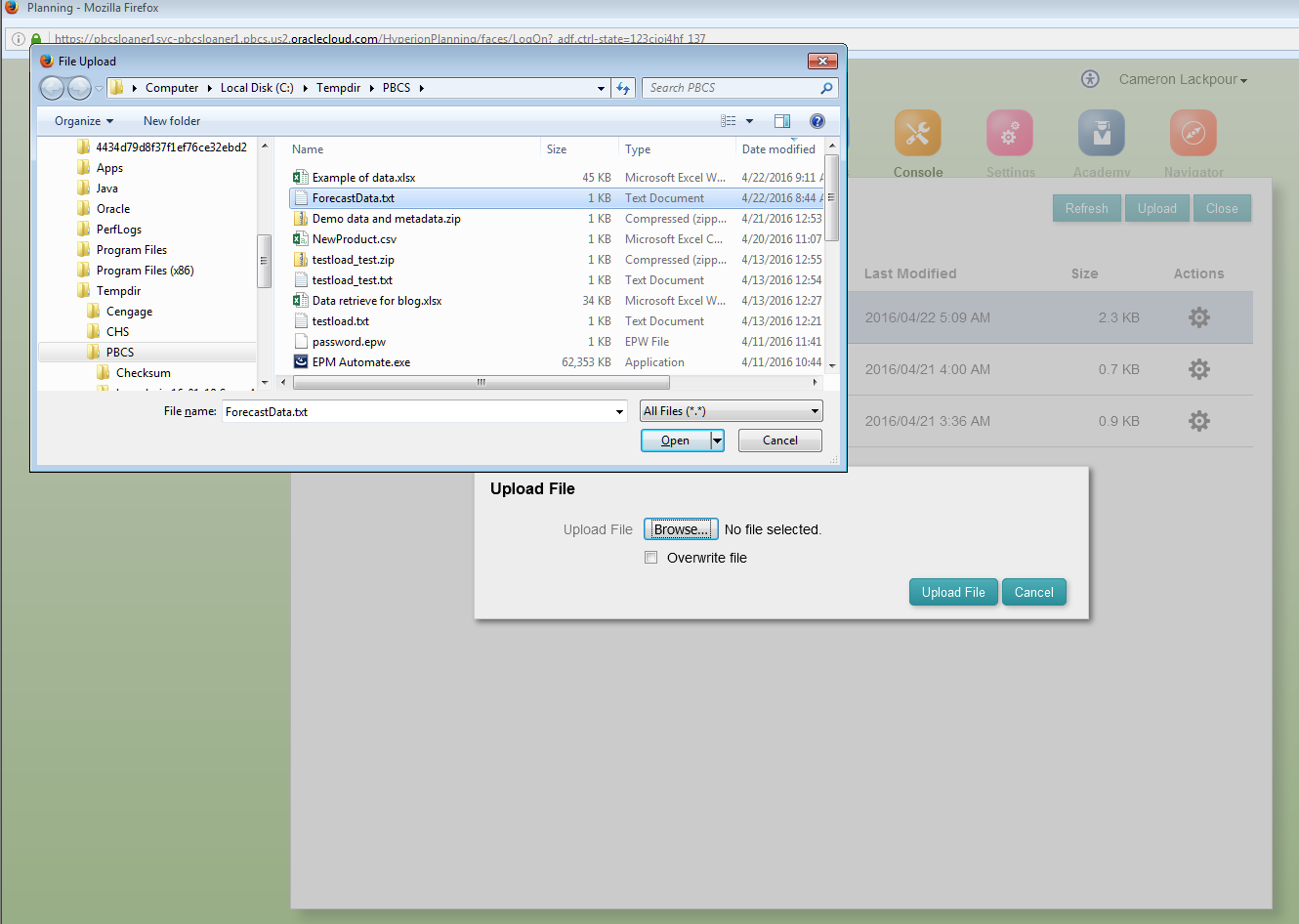
Task: Open the Settings gears icon
Action: click(1010, 133)
